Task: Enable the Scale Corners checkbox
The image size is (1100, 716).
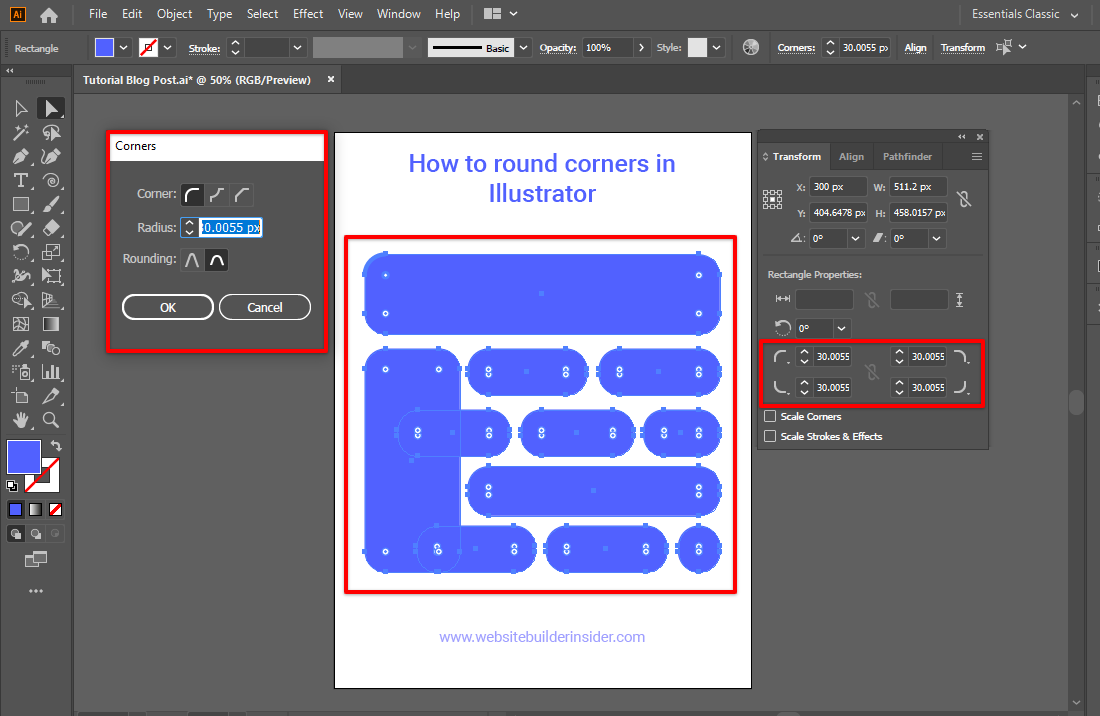Action: click(770, 416)
